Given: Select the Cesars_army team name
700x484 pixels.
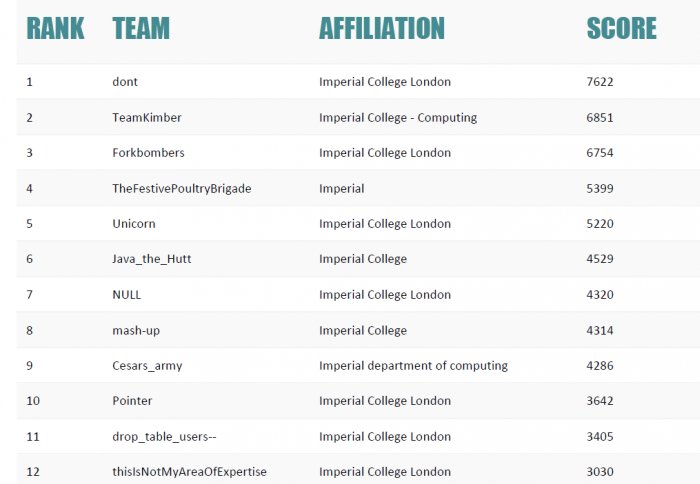Looking at the screenshot, I should [x=148, y=366].
